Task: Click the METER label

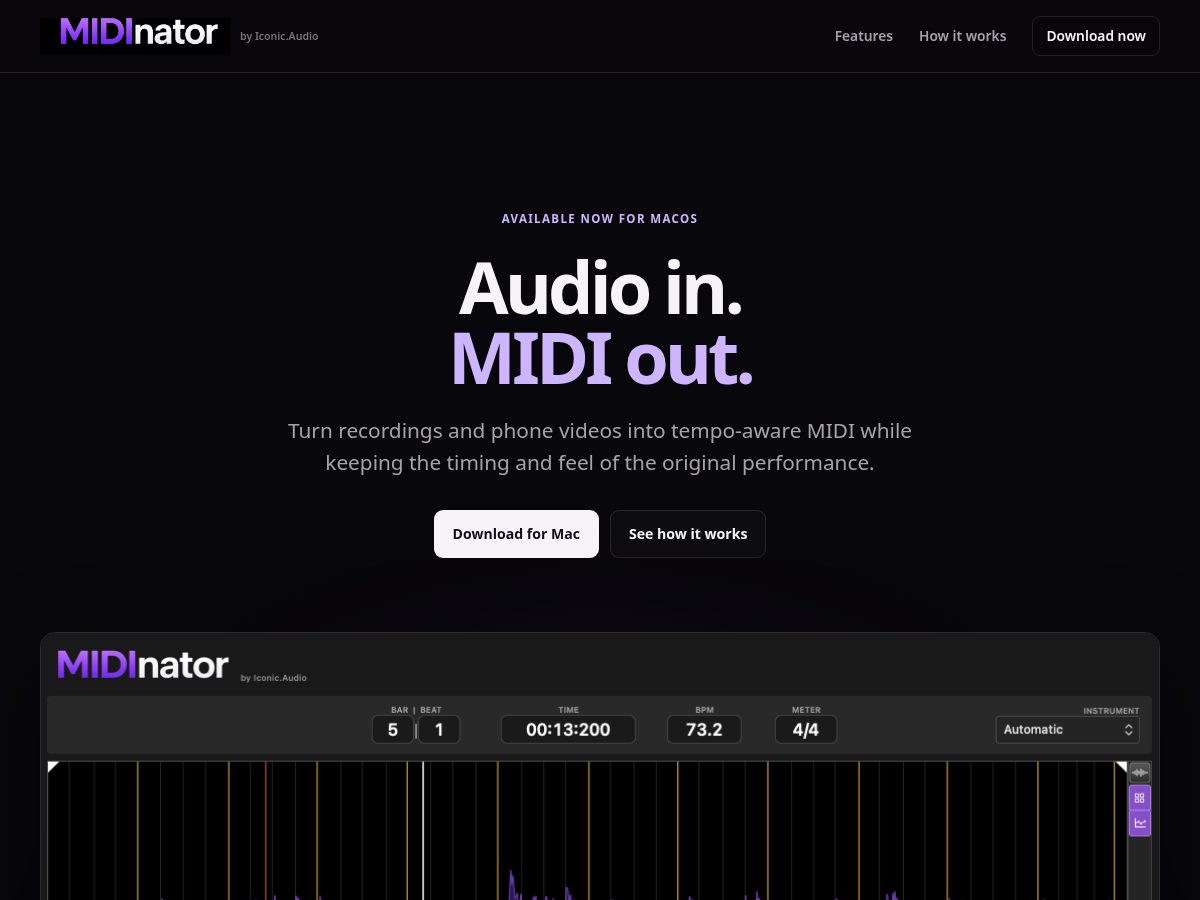Action: 806,710
